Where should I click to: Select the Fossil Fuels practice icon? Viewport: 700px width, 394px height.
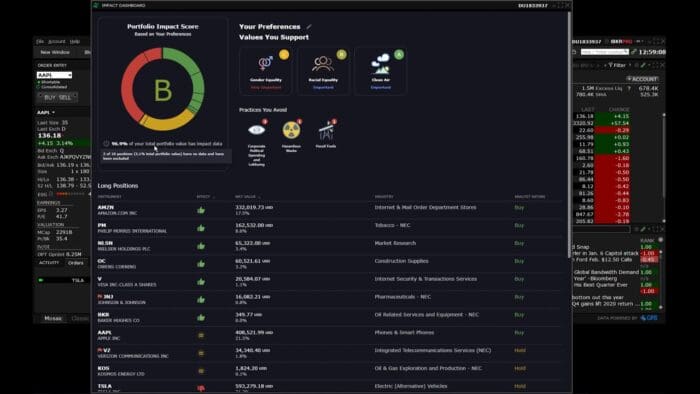326,131
